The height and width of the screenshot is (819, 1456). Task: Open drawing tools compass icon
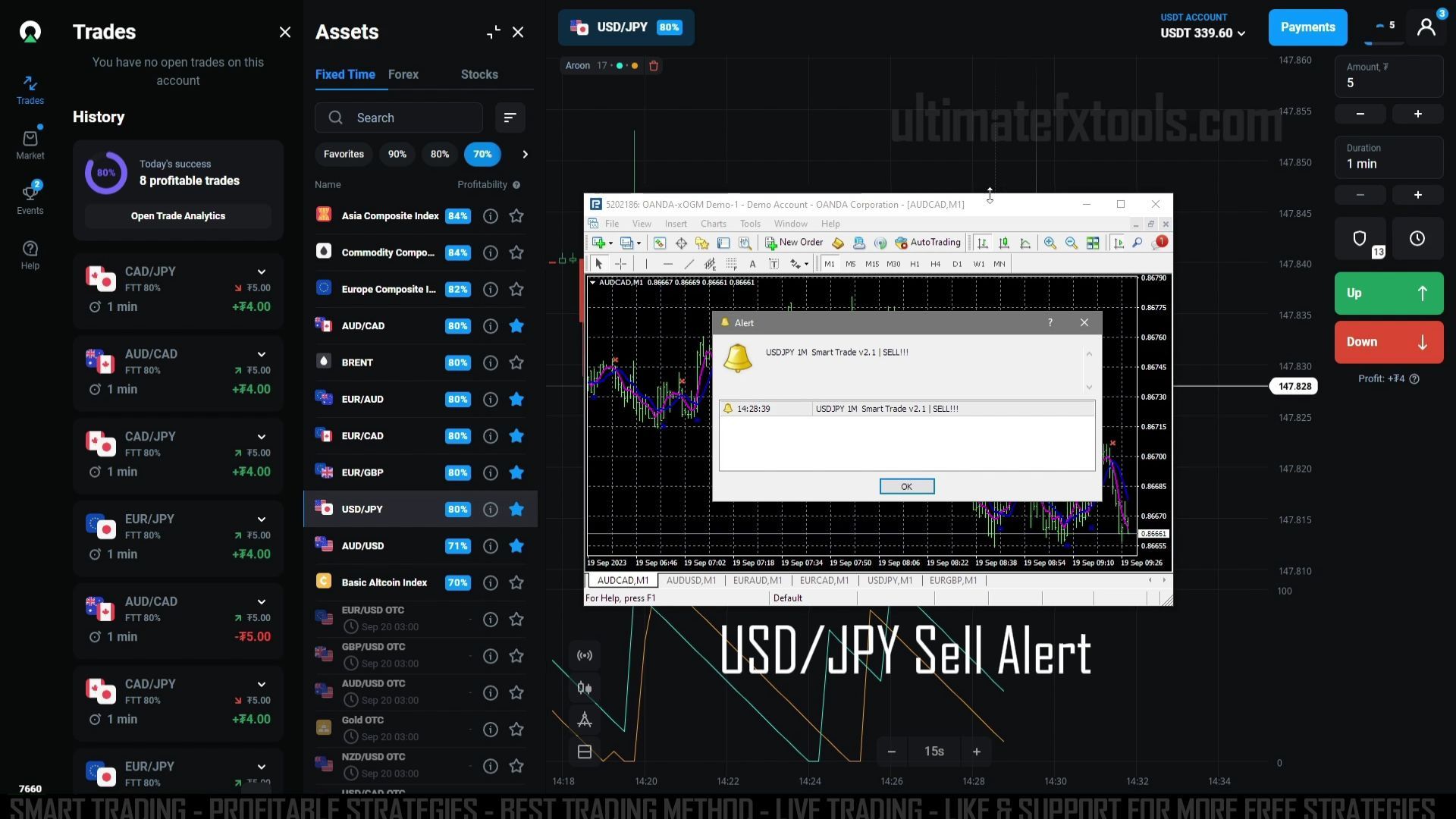(585, 720)
